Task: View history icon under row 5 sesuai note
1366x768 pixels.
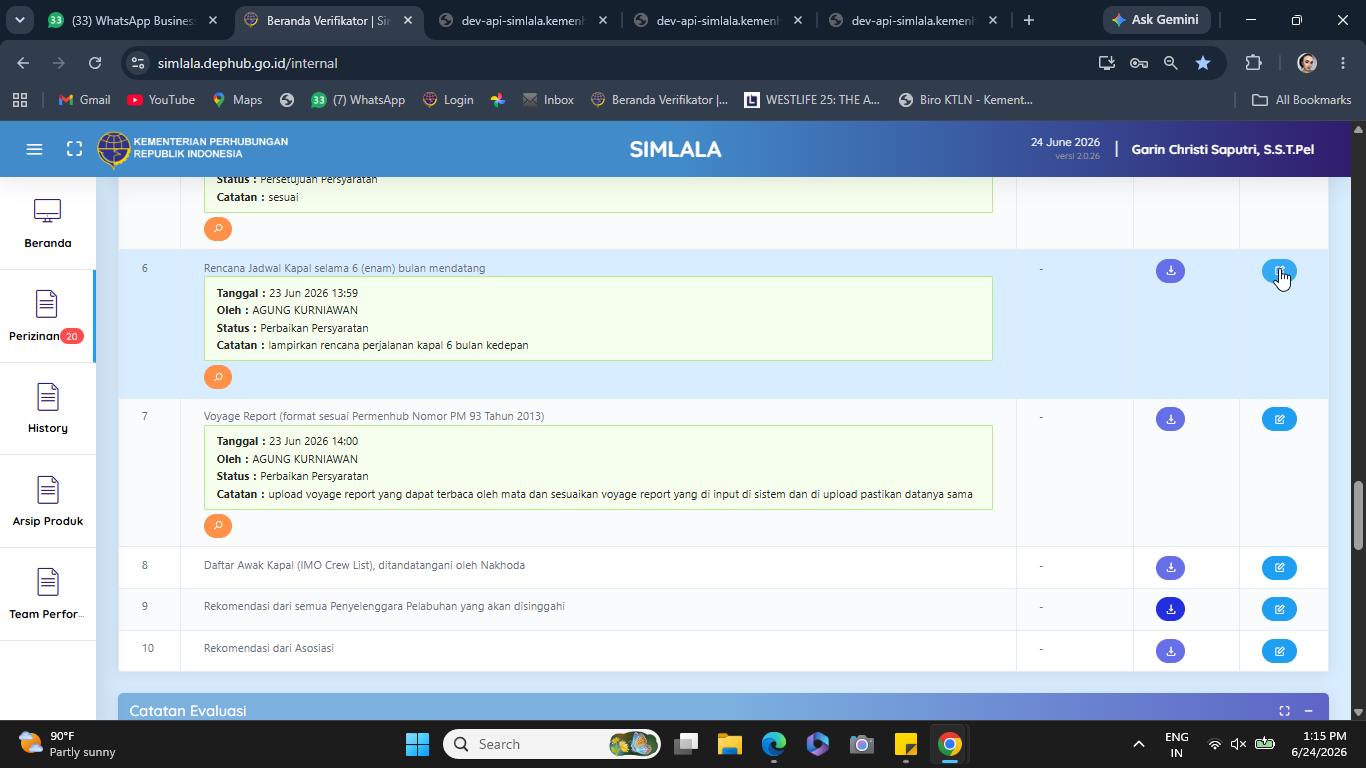Action: [x=217, y=229]
